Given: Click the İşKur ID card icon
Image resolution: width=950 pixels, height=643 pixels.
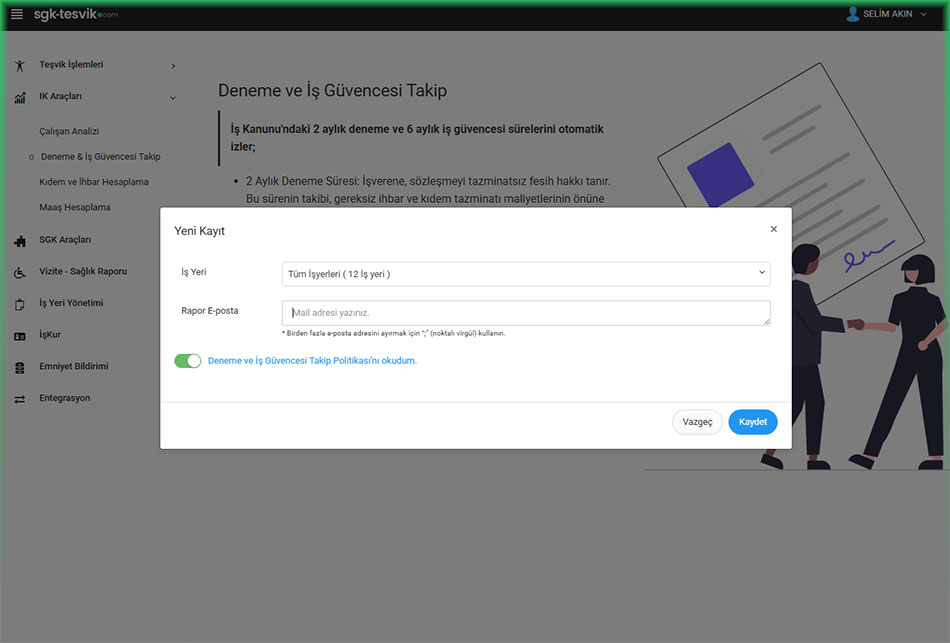Looking at the screenshot, I should (x=19, y=336).
